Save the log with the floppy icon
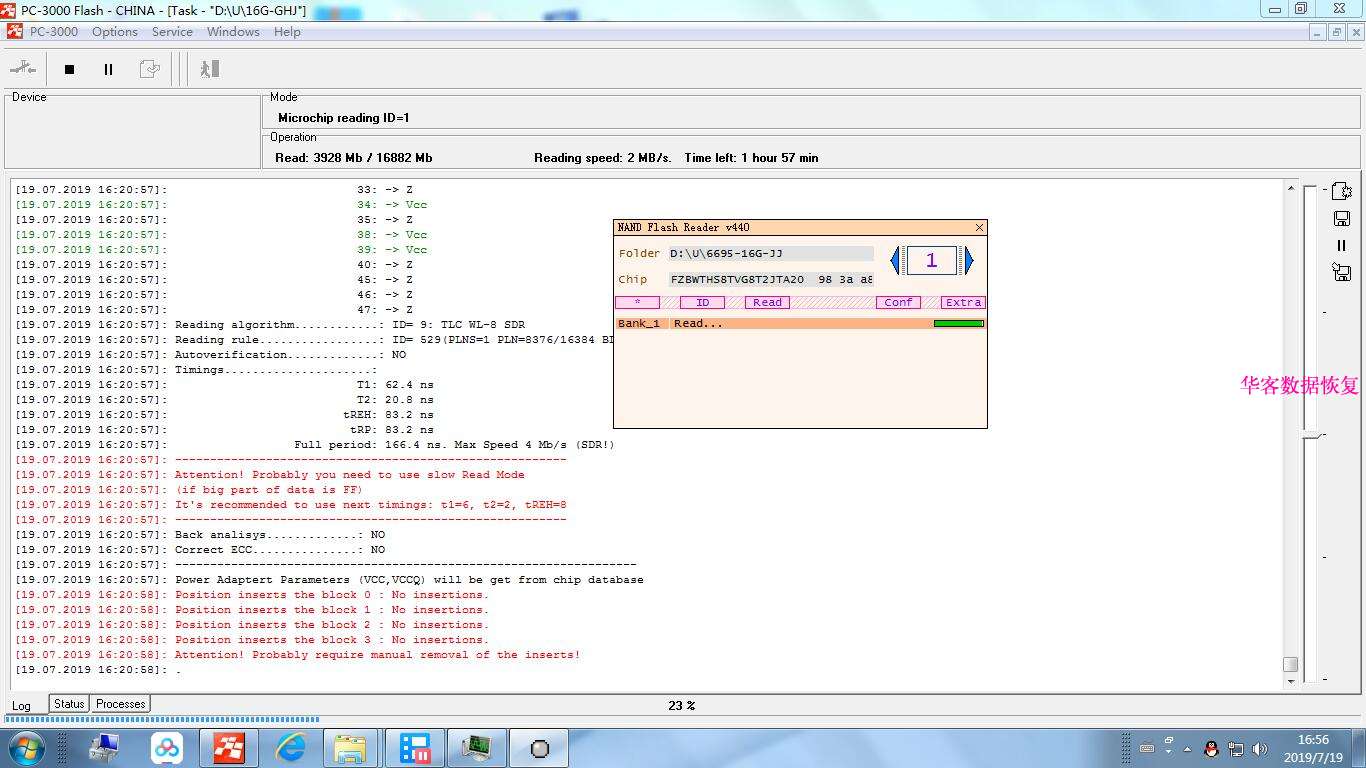This screenshot has width=1366, height=768. tap(1342, 219)
